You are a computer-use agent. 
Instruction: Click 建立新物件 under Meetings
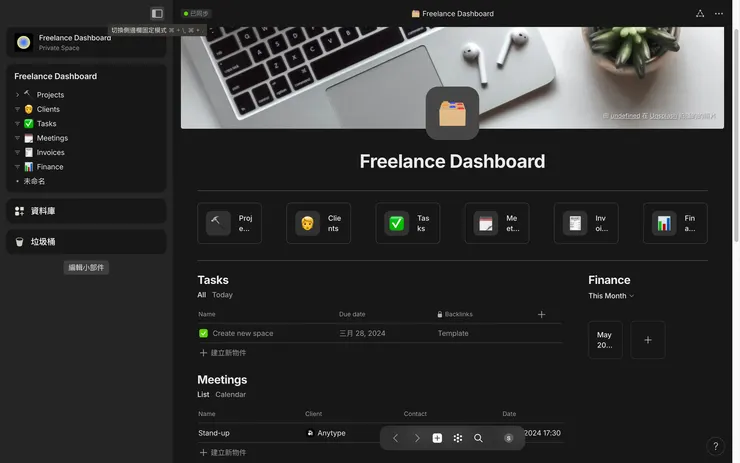[x=223, y=453]
